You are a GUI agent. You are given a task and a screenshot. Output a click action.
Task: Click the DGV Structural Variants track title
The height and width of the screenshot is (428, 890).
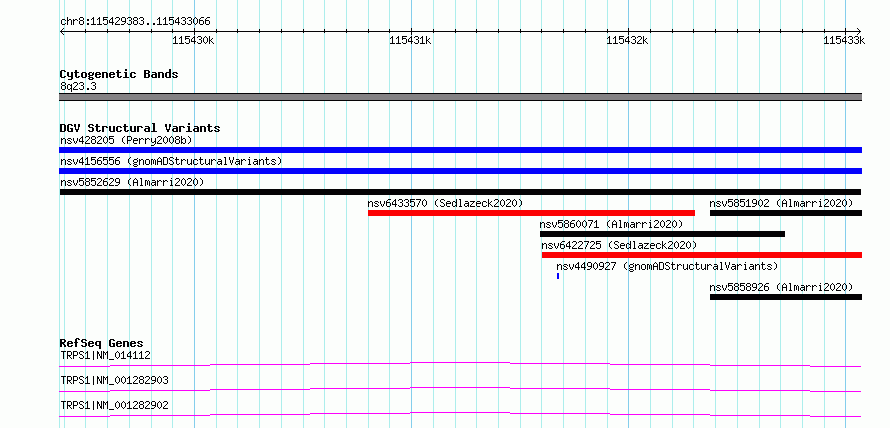140,128
